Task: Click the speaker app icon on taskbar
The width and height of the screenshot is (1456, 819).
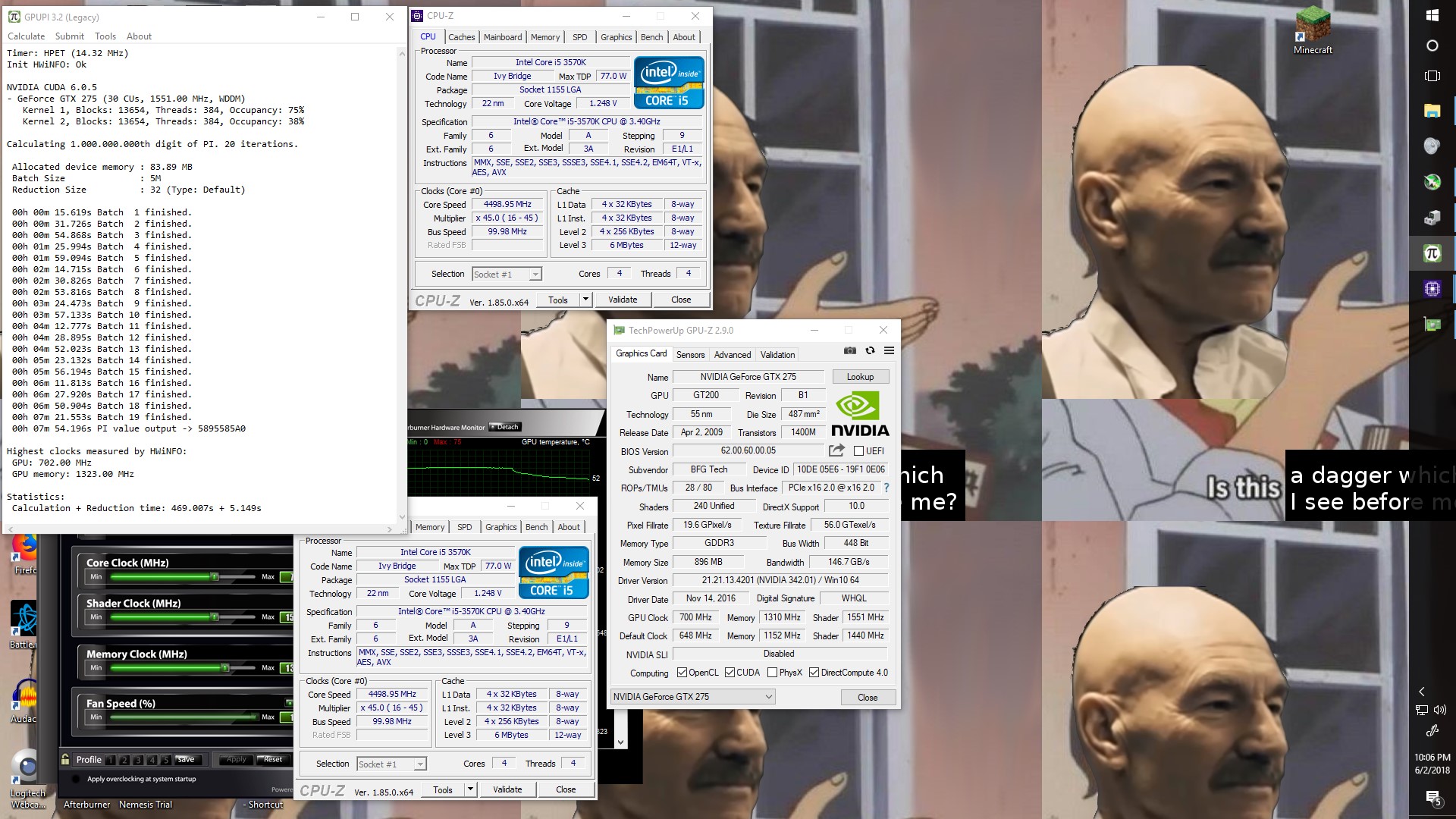Action: tap(1432, 146)
